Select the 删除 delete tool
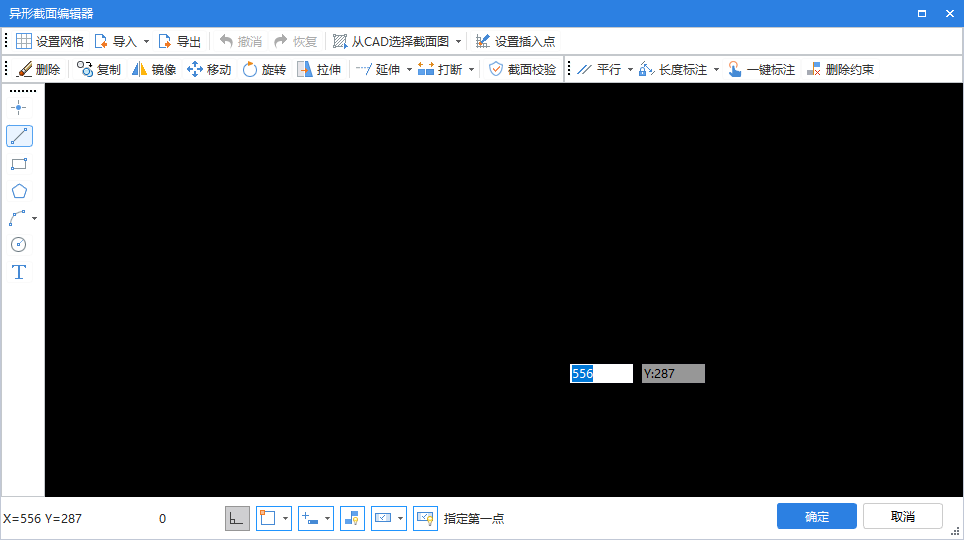 (x=39, y=69)
